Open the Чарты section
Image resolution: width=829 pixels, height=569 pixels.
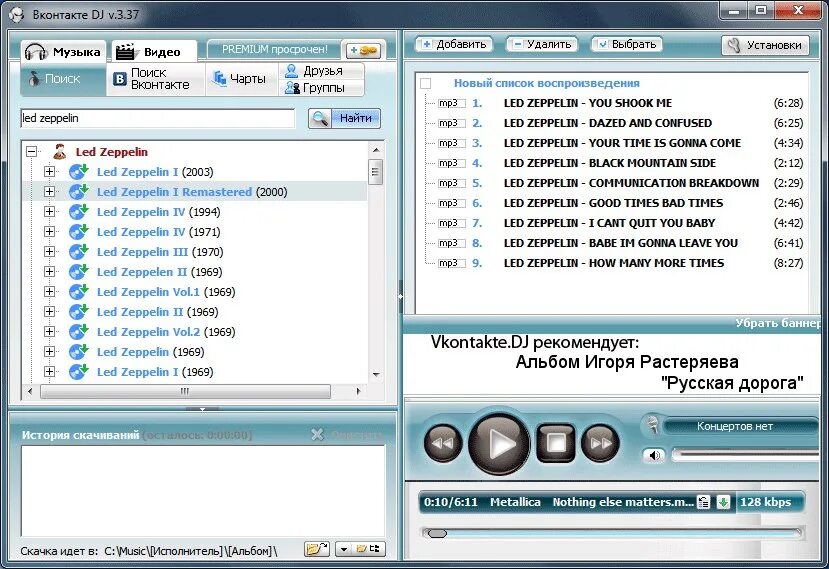(242, 79)
